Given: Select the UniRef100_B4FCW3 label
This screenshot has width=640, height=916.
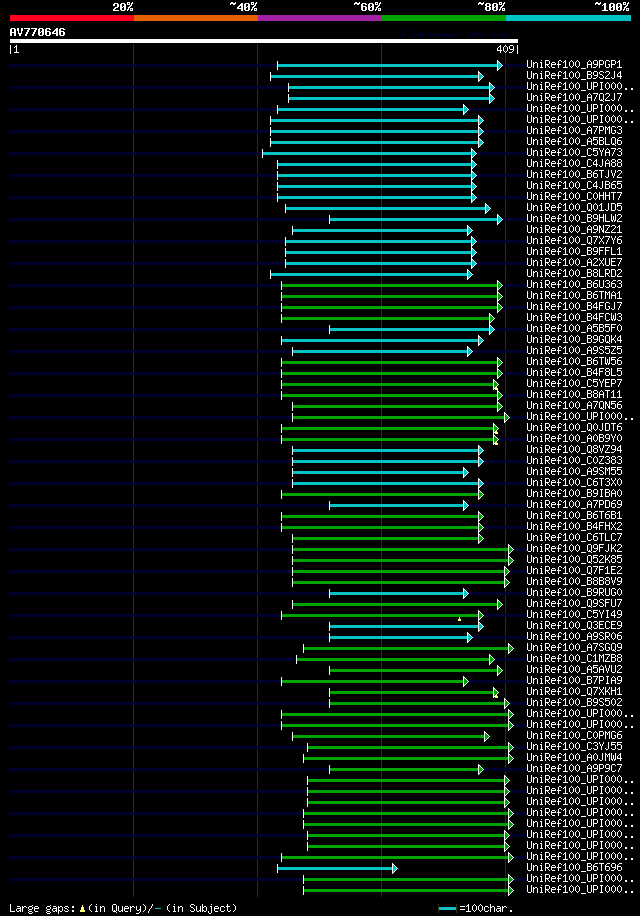Looking at the screenshot, I should 574,318.
